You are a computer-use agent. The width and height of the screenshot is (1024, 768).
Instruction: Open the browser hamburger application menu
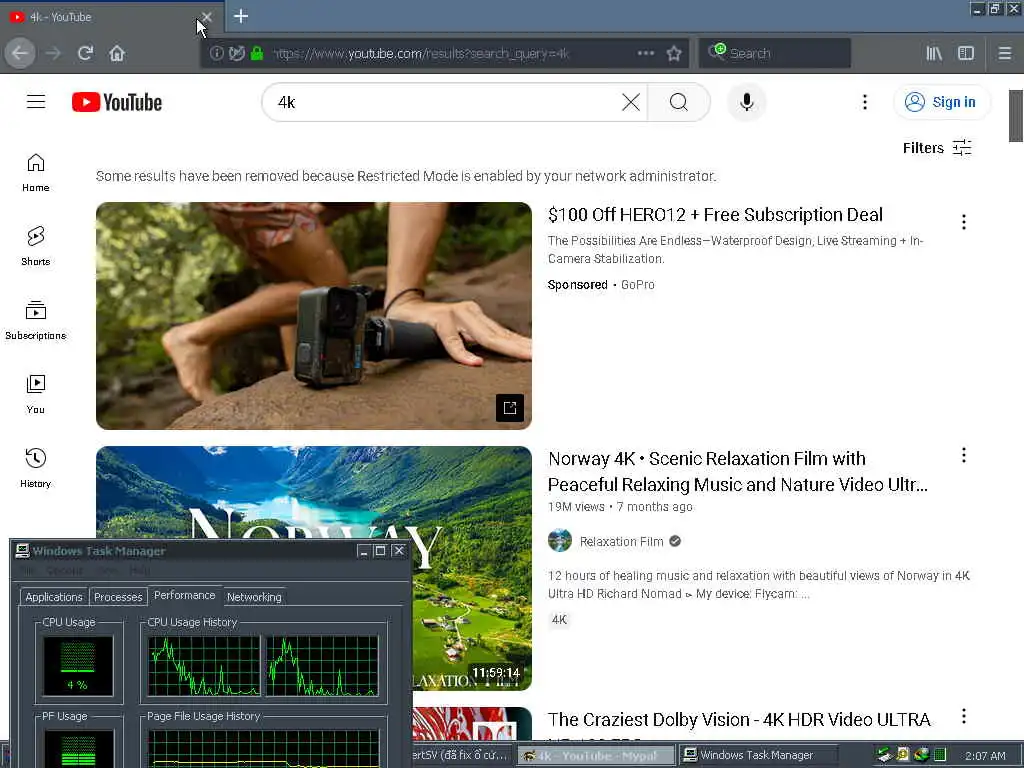1005,53
